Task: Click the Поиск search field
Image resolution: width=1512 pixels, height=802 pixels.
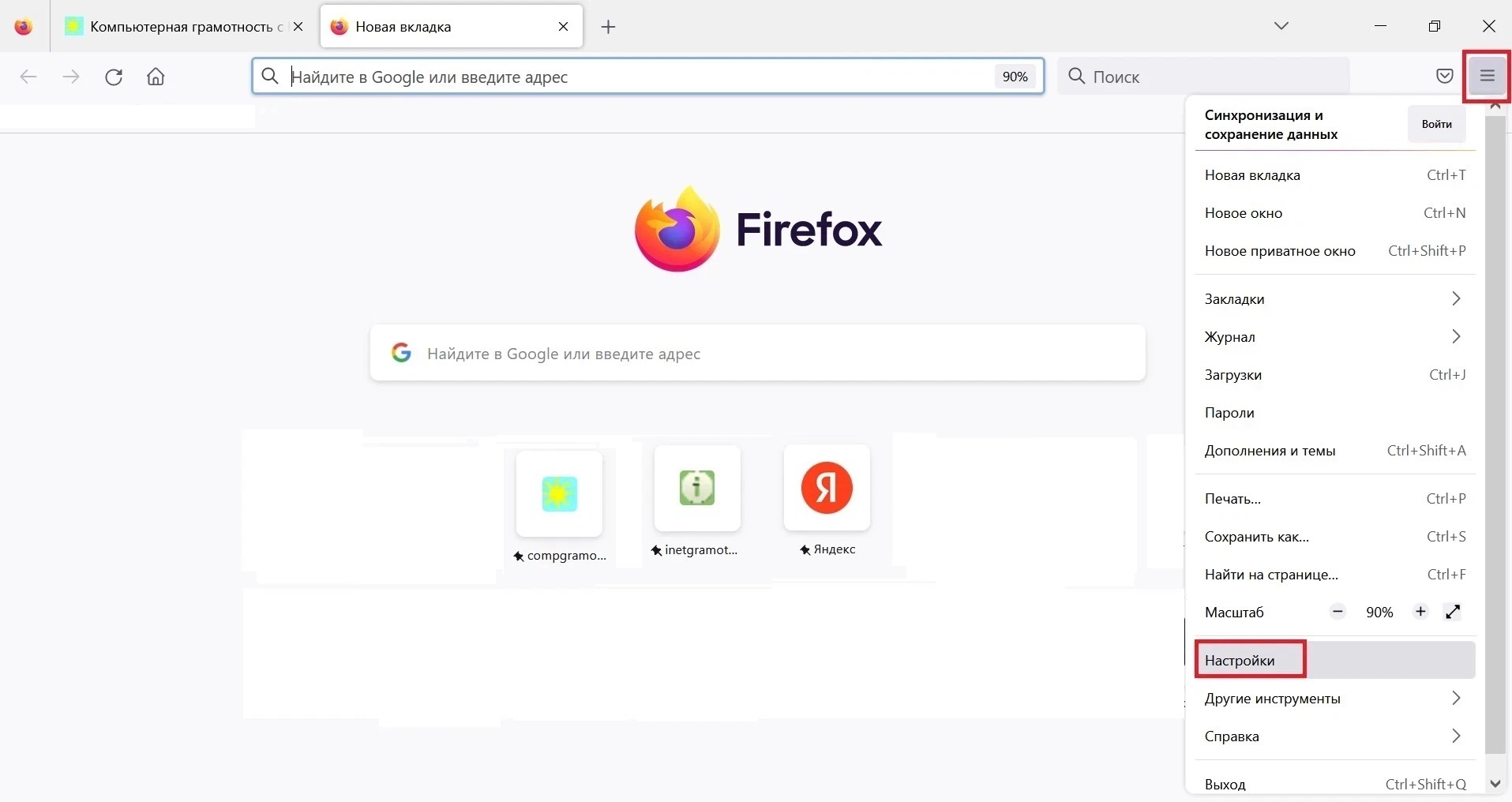Action: [x=1203, y=77]
